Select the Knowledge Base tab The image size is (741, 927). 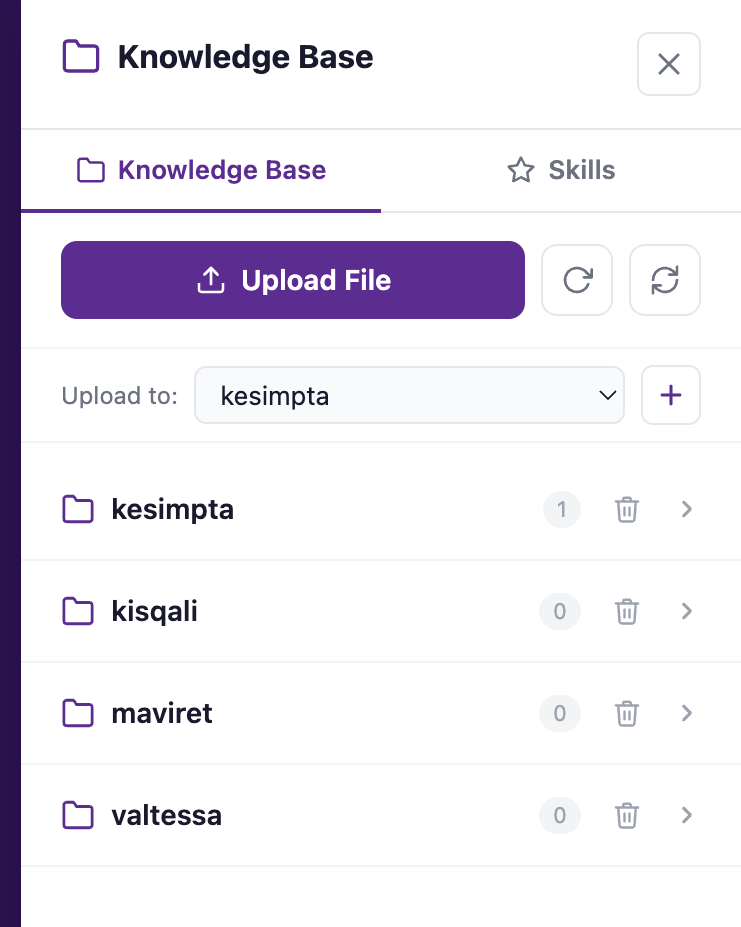click(201, 170)
